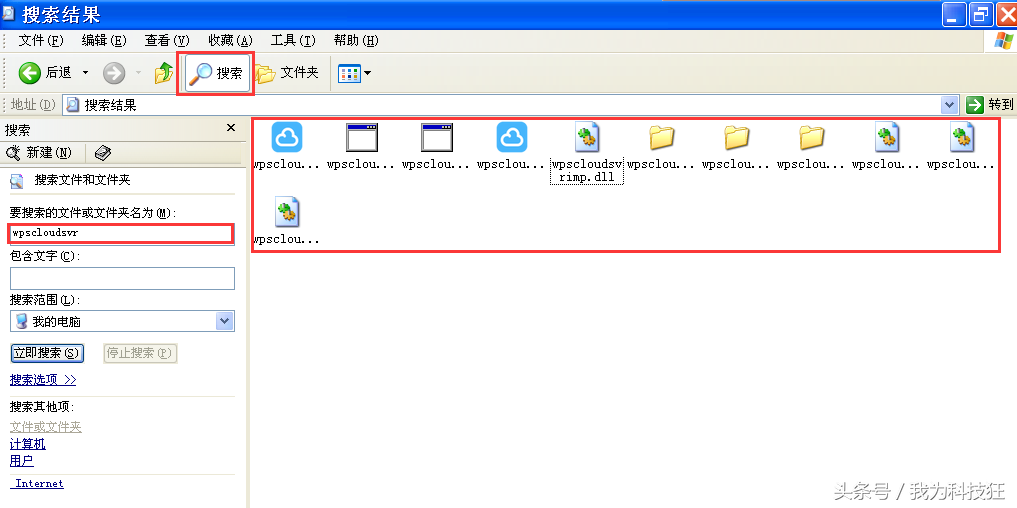Image resolution: width=1017 pixels, height=508 pixels.
Task: Open Search Options (搜索选项) link
Action: (x=43, y=380)
